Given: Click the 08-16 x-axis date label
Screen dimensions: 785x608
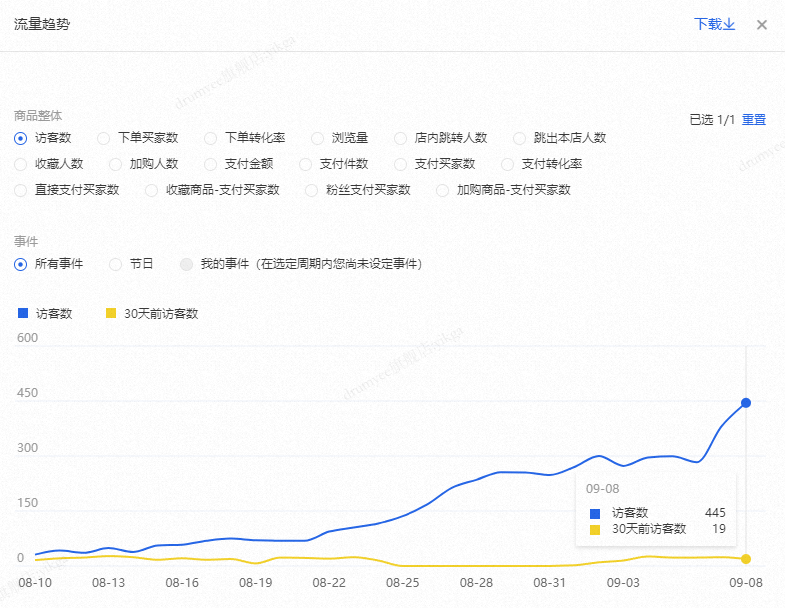Looking at the screenshot, I should point(182,583).
